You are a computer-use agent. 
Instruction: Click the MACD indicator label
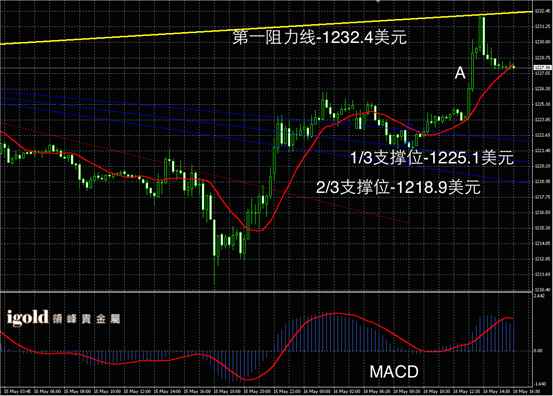tap(394, 372)
